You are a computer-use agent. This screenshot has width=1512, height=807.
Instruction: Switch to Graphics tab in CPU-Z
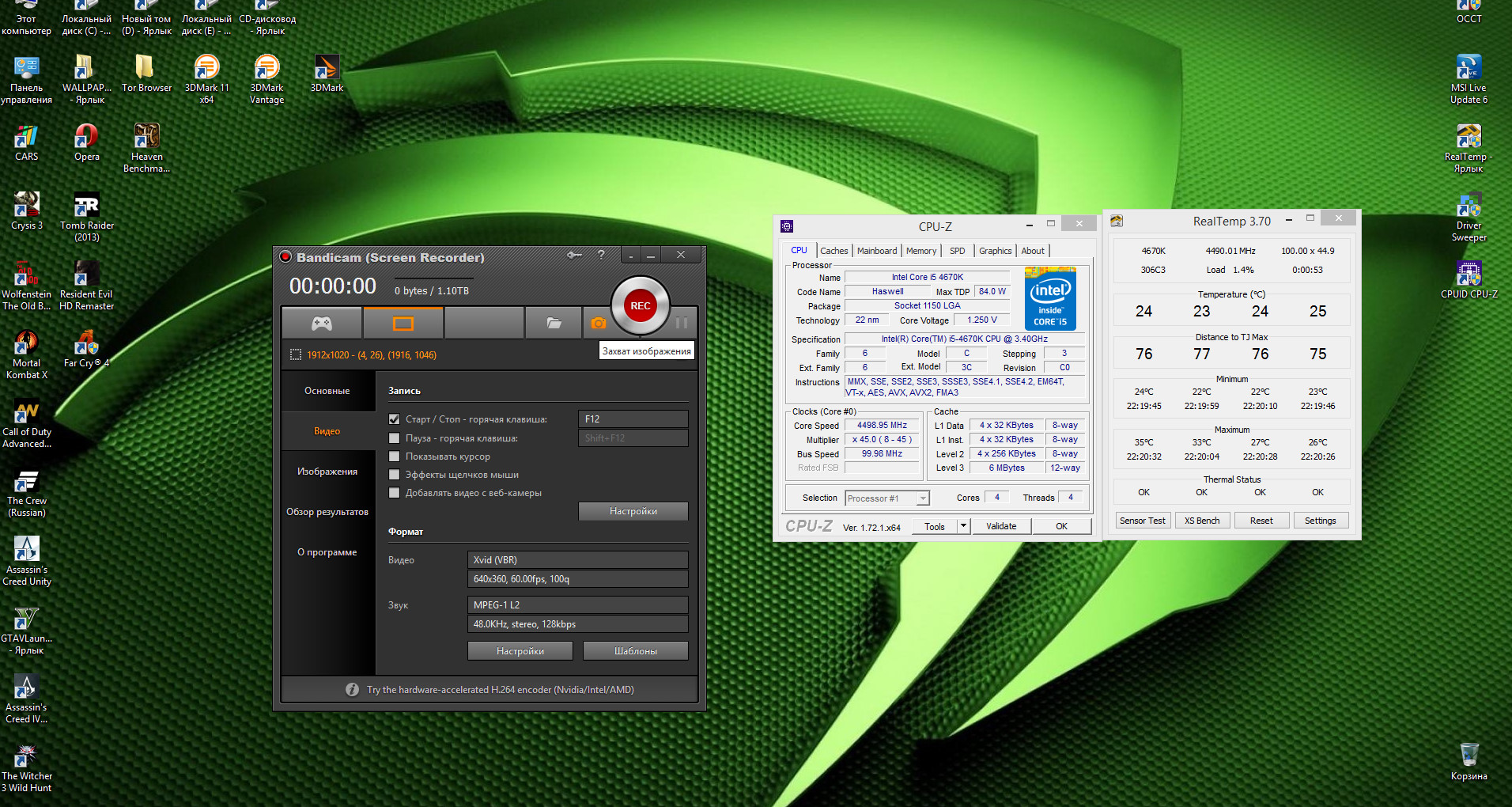click(x=995, y=251)
